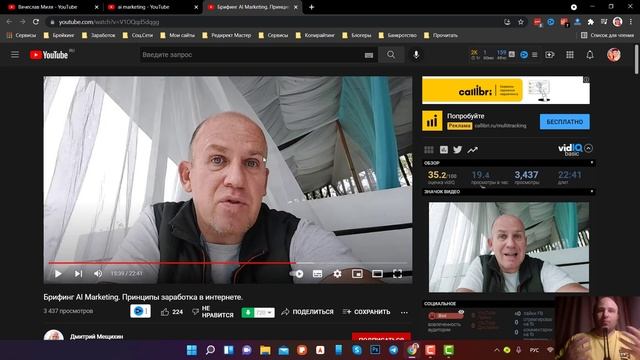Click the vidIQ score 35.2 value
Viewport: 640px width, 360px height.
[442, 175]
